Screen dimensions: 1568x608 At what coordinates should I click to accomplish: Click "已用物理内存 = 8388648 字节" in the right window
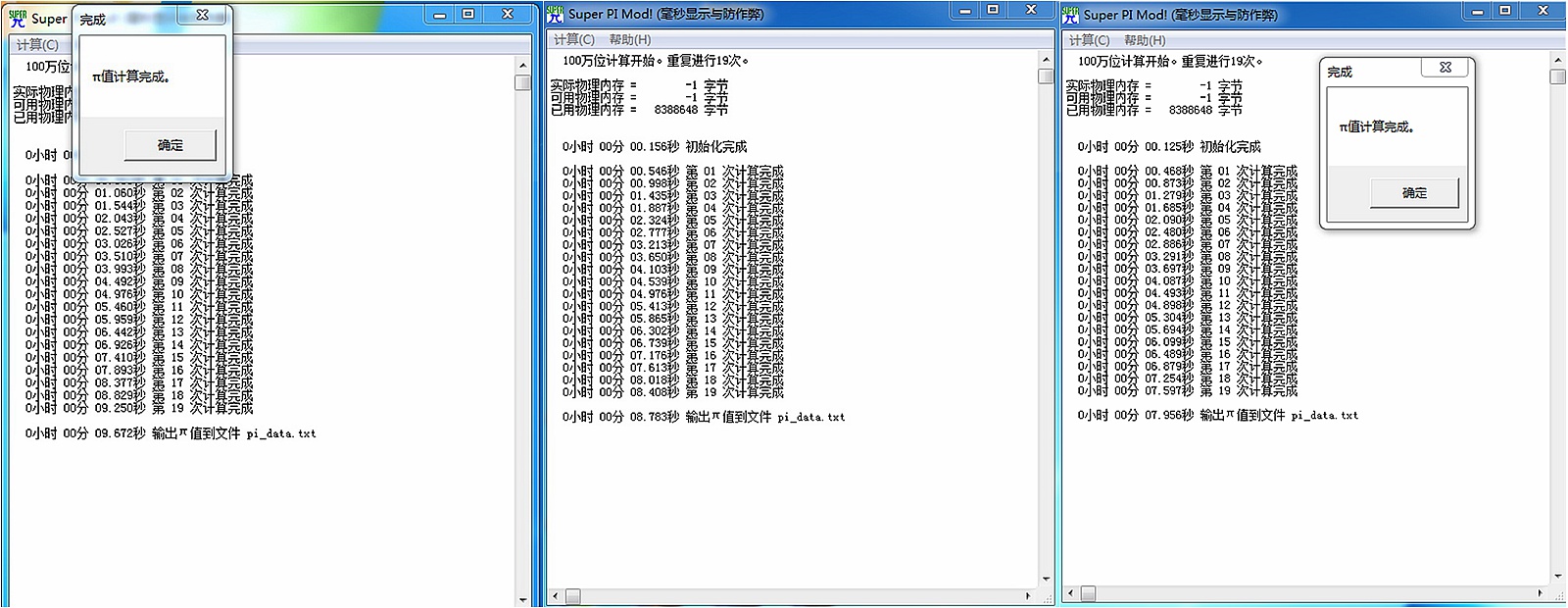(1154, 110)
